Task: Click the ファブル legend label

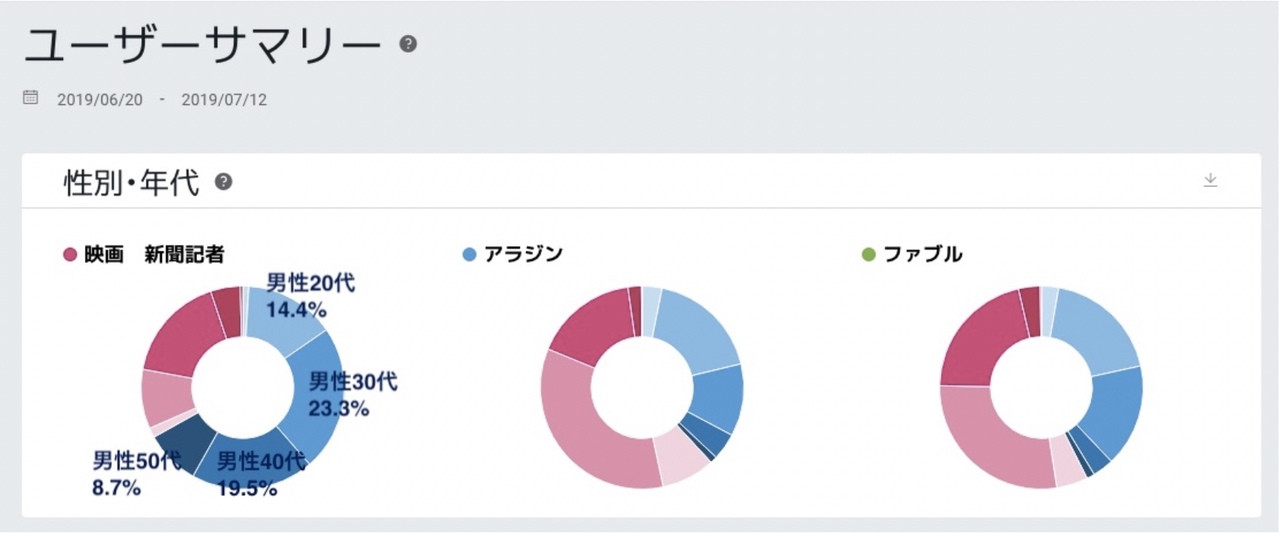Action: pyautogui.click(x=923, y=255)
